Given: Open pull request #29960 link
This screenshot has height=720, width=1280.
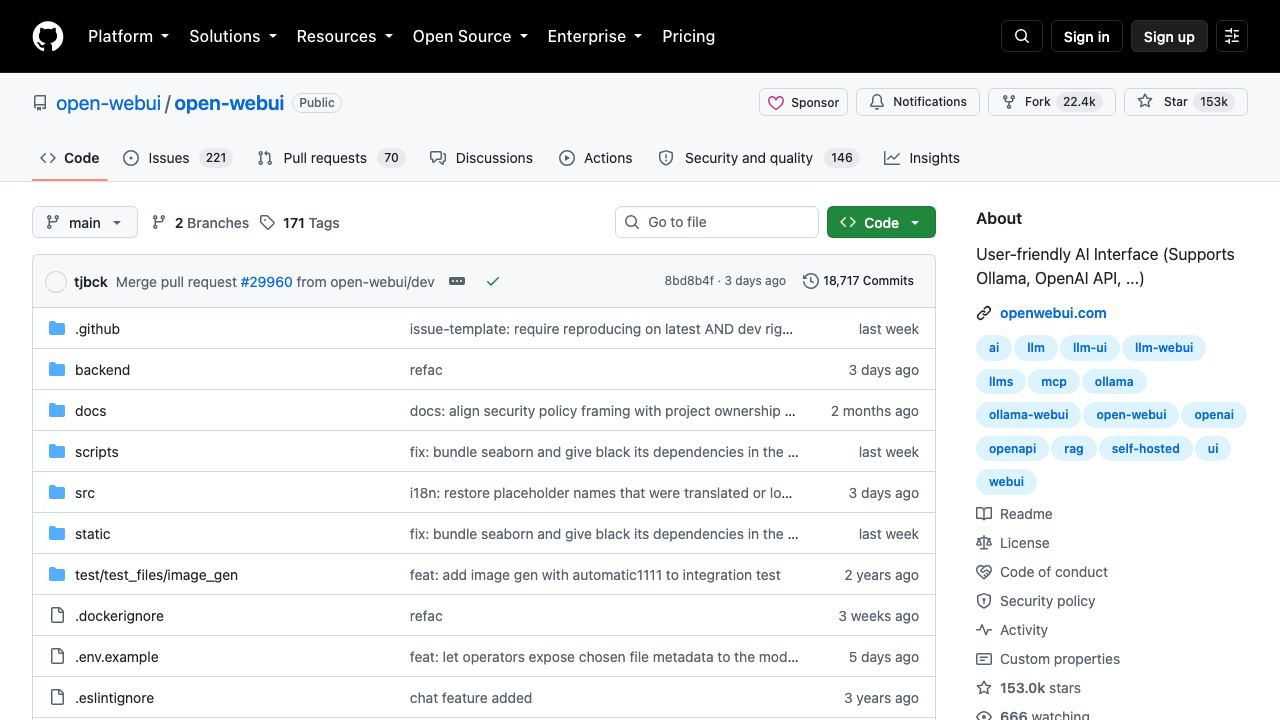Looking at the screenshot, I should (266, 282).
